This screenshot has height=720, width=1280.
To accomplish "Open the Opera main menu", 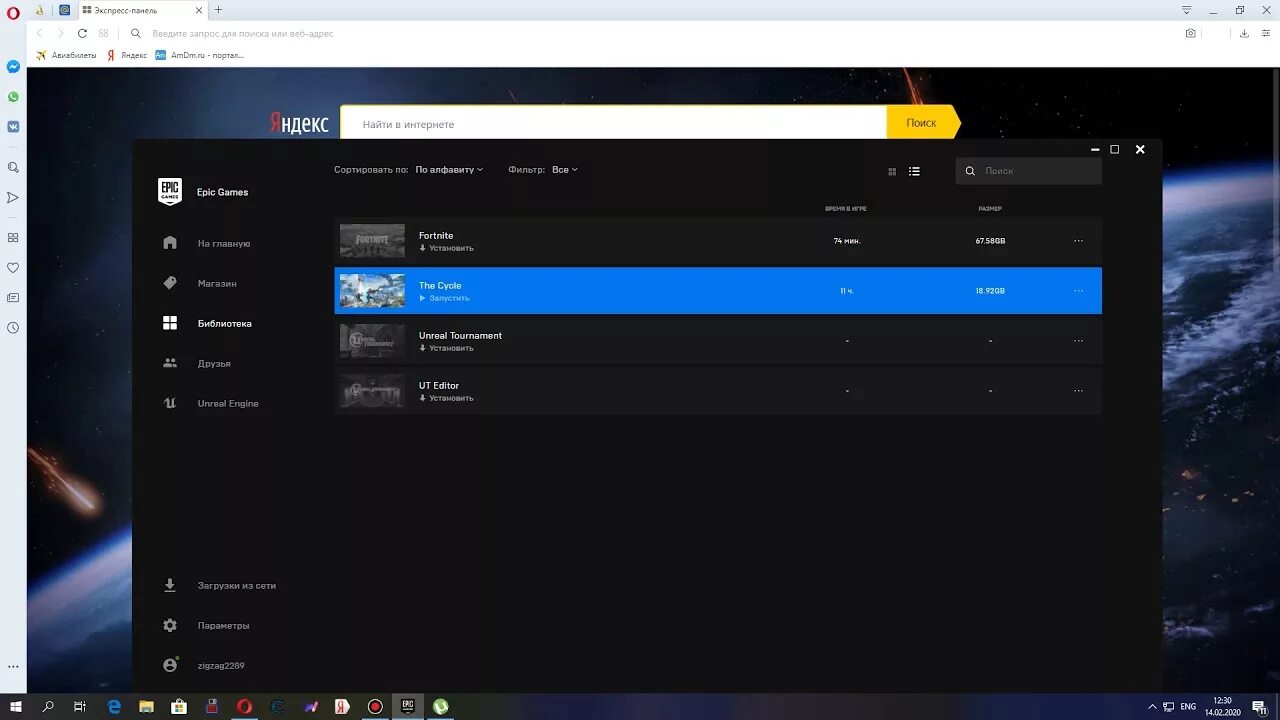I will 13,13.
